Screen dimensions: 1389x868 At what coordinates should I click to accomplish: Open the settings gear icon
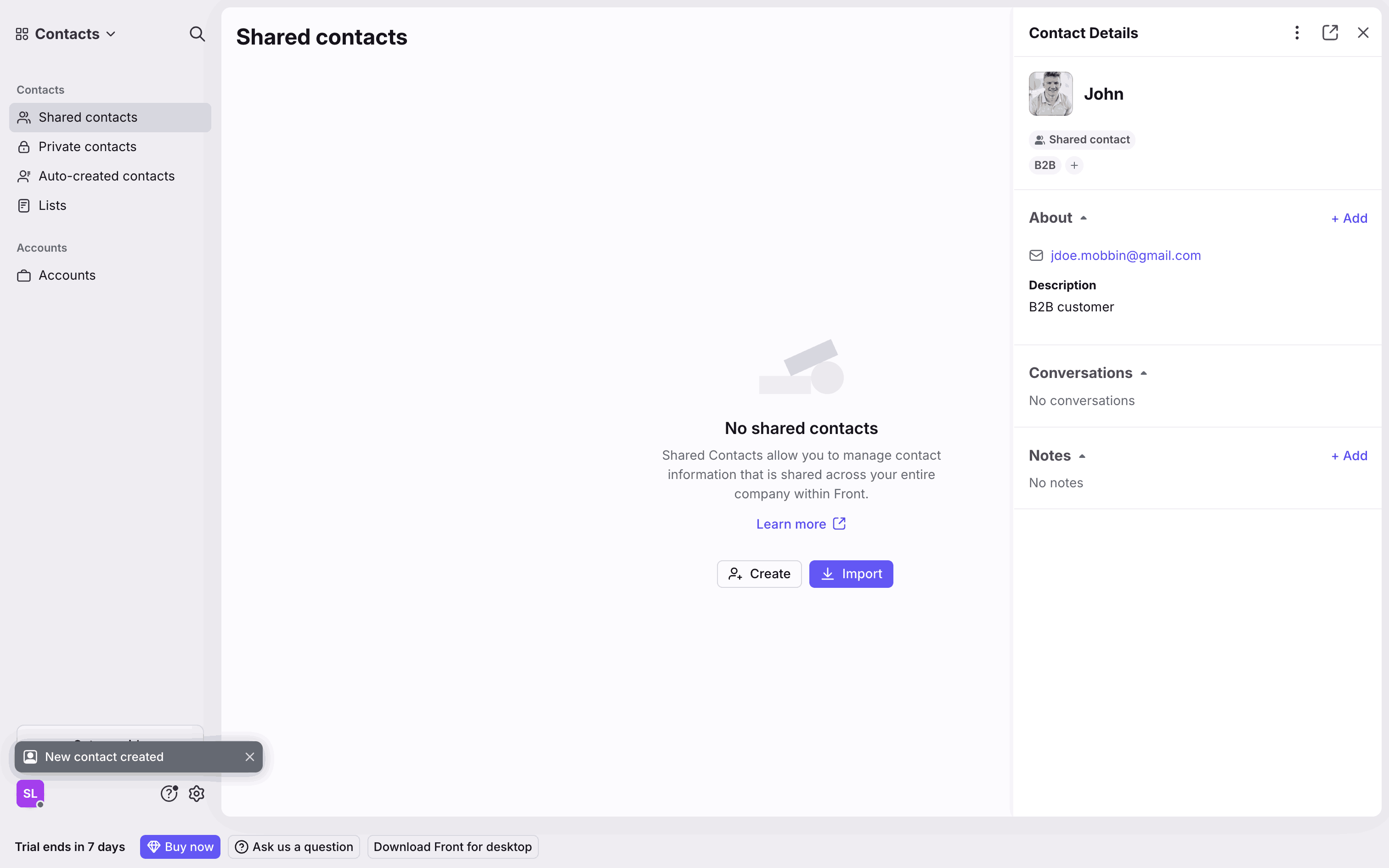[197, 794]
